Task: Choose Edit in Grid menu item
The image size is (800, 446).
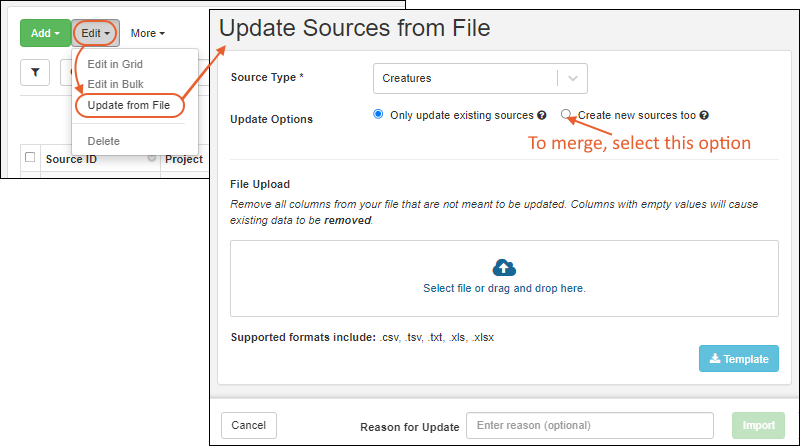Action: [x=115, y=64]
